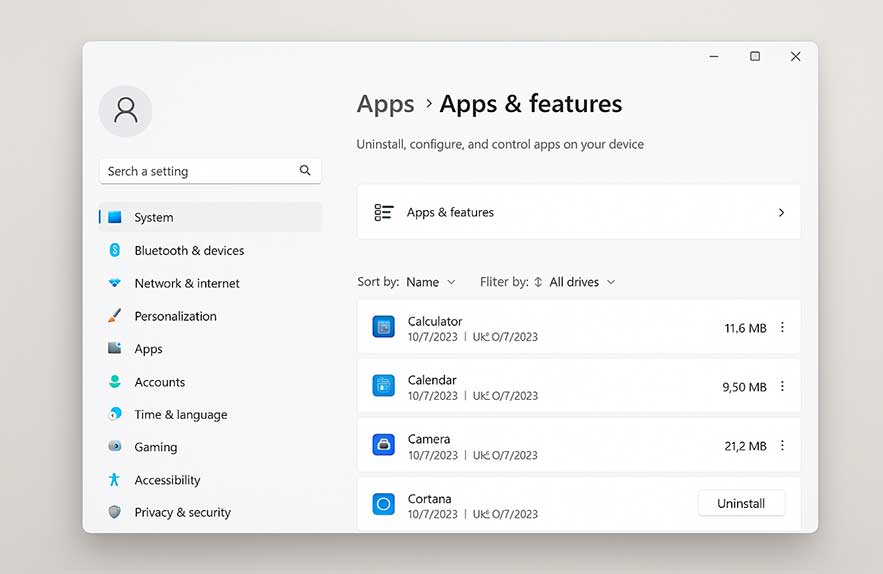Click the 11,6 MB size value

pyautogui.click(x=745, y=328)
